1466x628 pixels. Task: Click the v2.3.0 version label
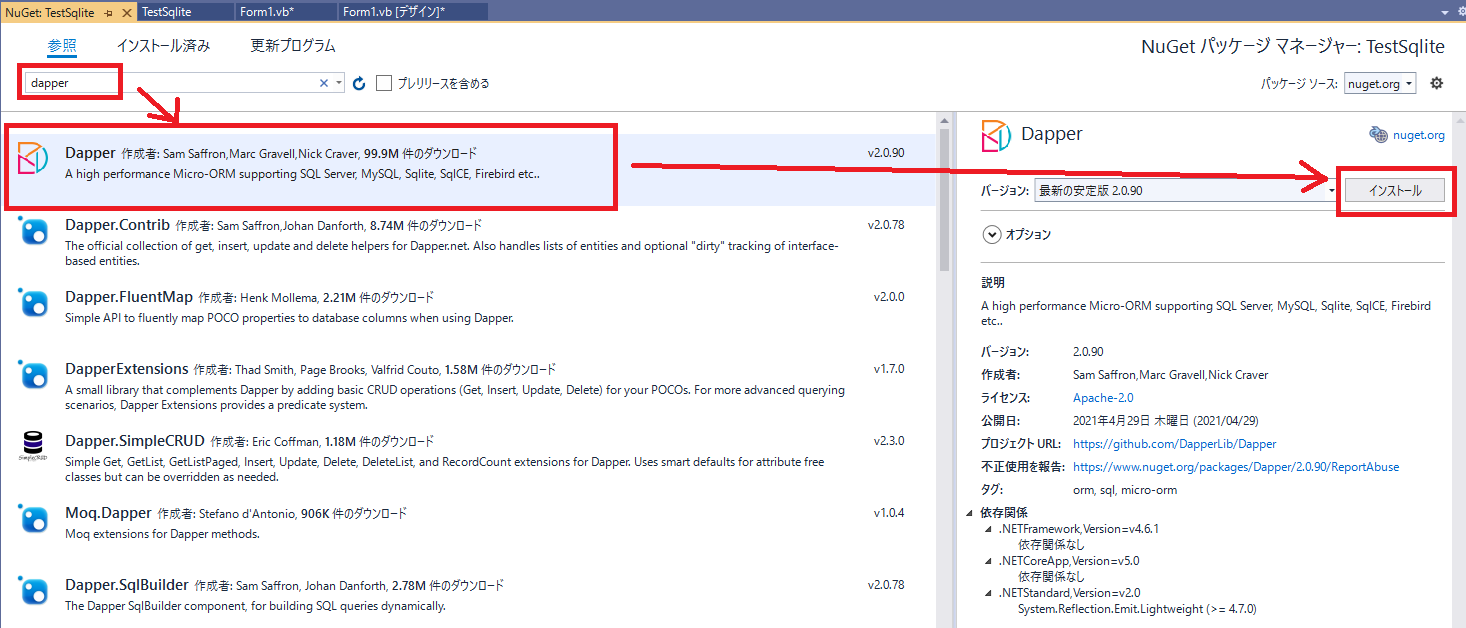pos(889,441)
